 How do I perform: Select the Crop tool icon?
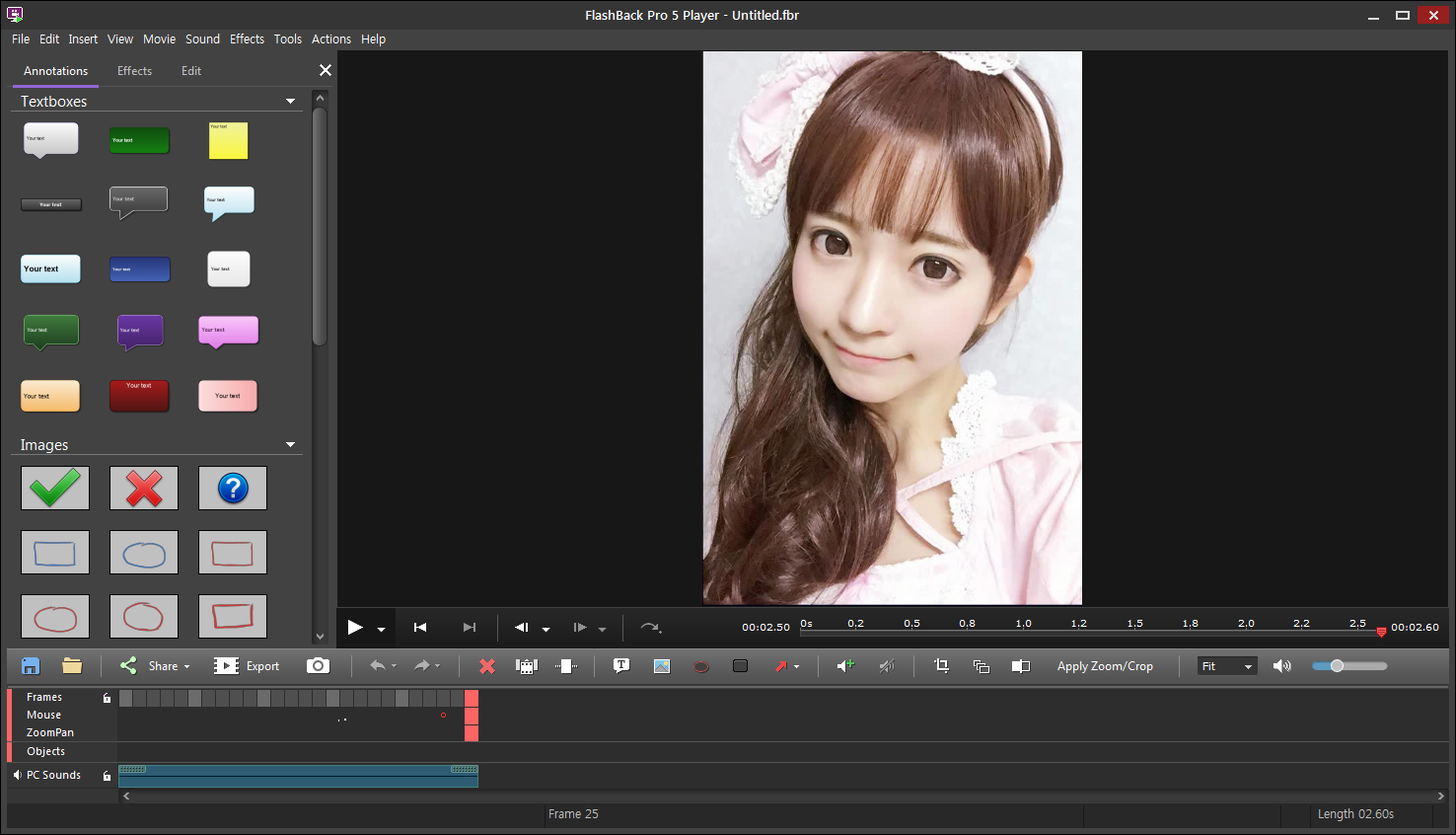click(941, 666)
